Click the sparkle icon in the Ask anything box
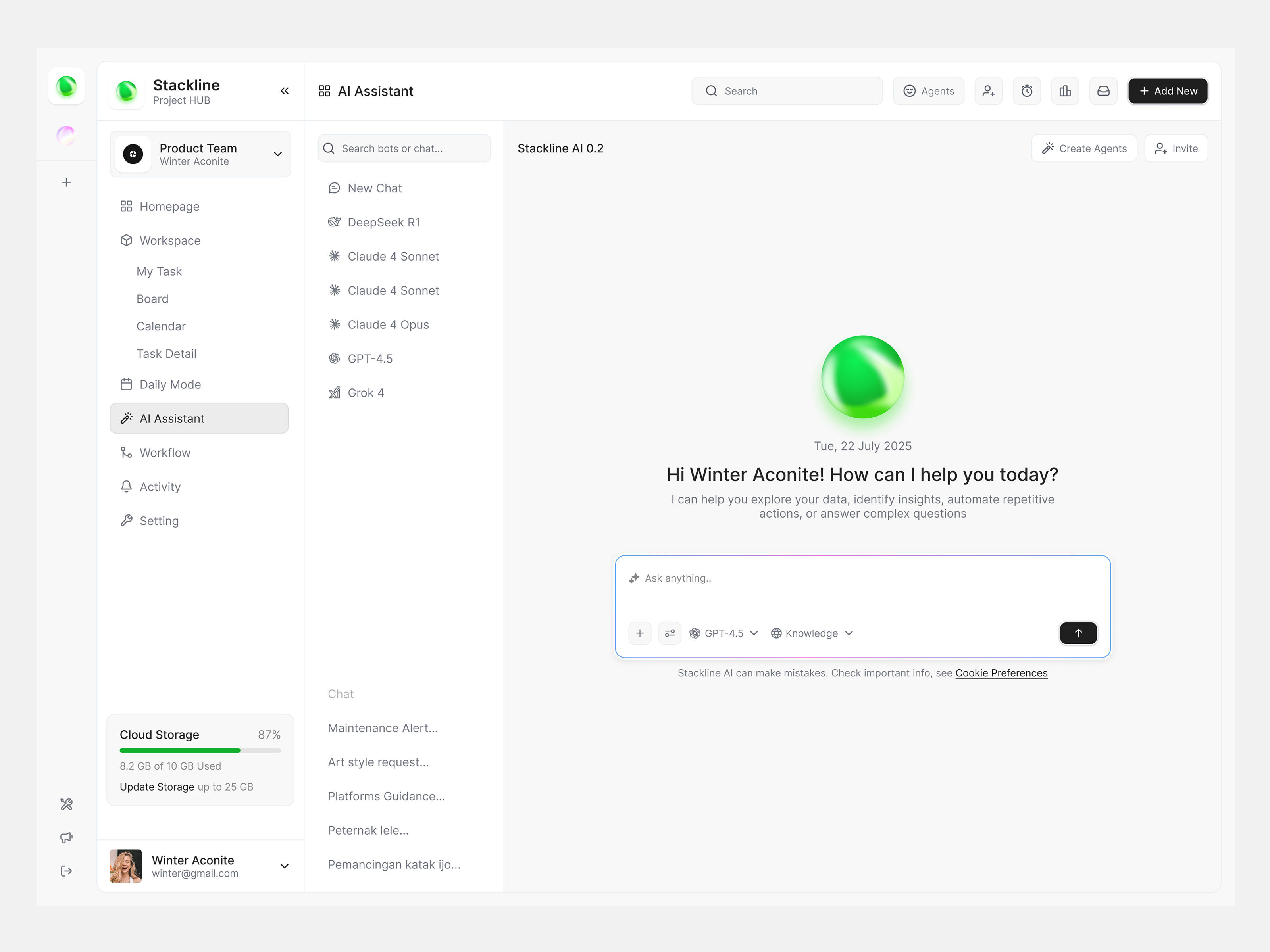 click(634, 578)
